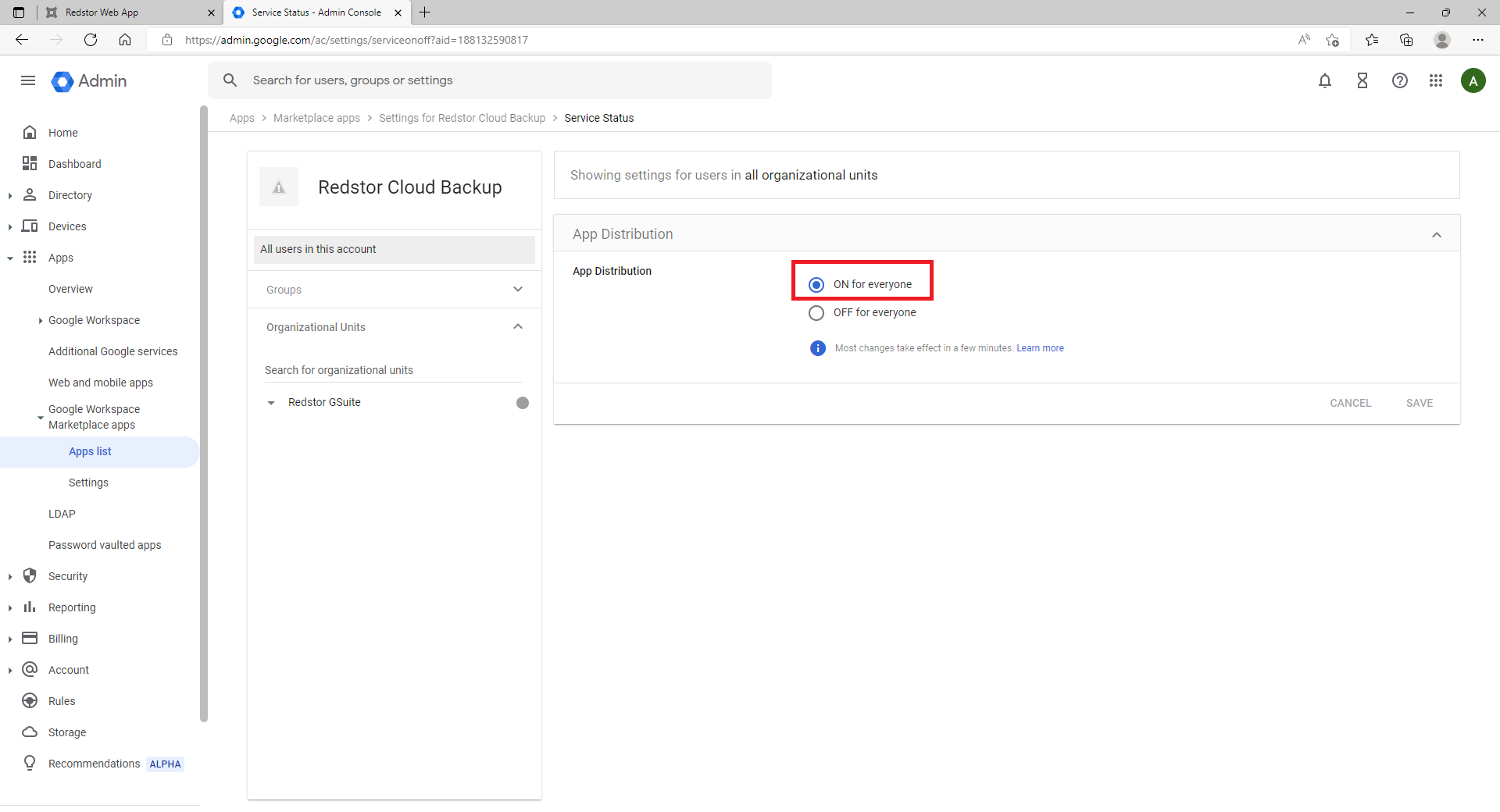The height and width of the screenshot is (812, 1500).
Task: Go to Apps breadcrumb
Action: tap(241, 118)
